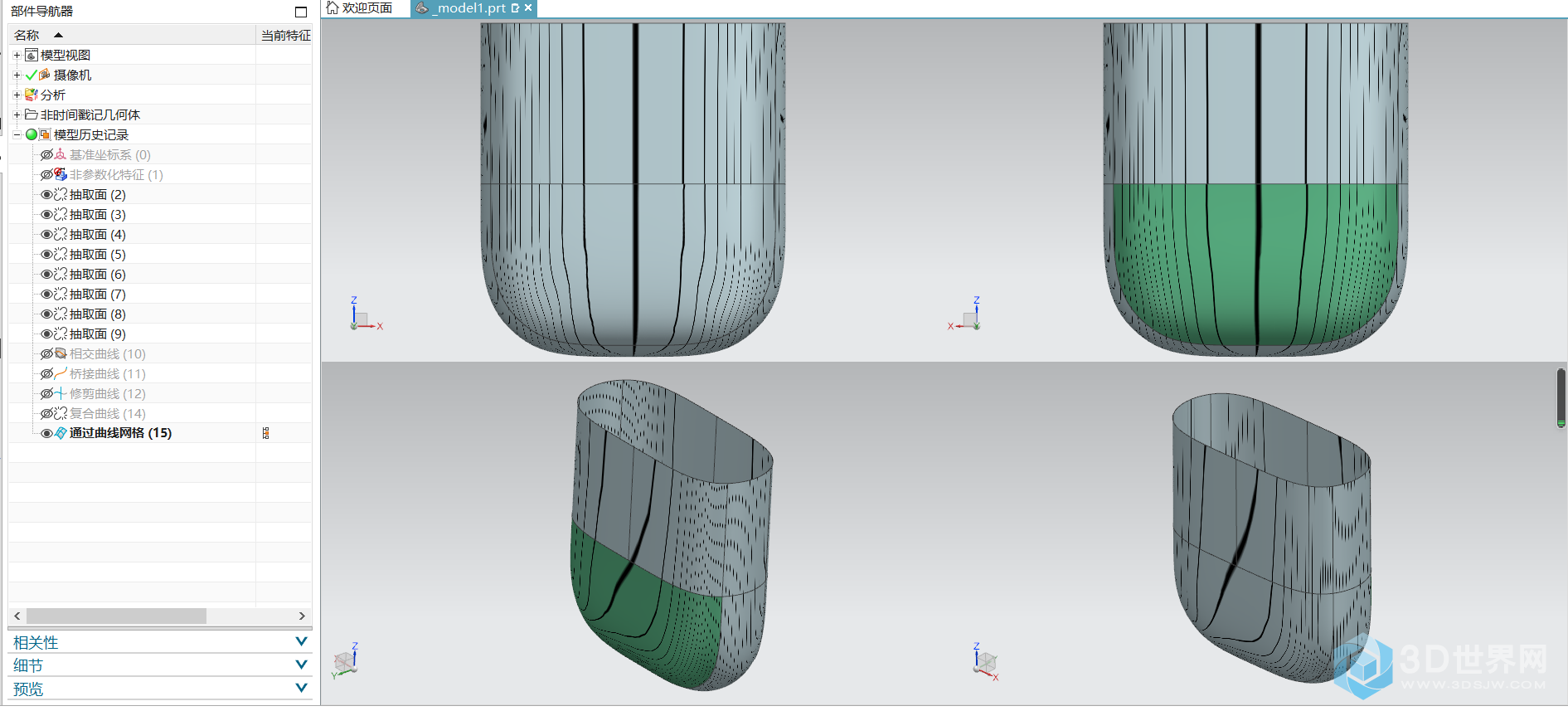1568x711 pixels.
Task: Open the 相关性 panel title
Action: 36,642
